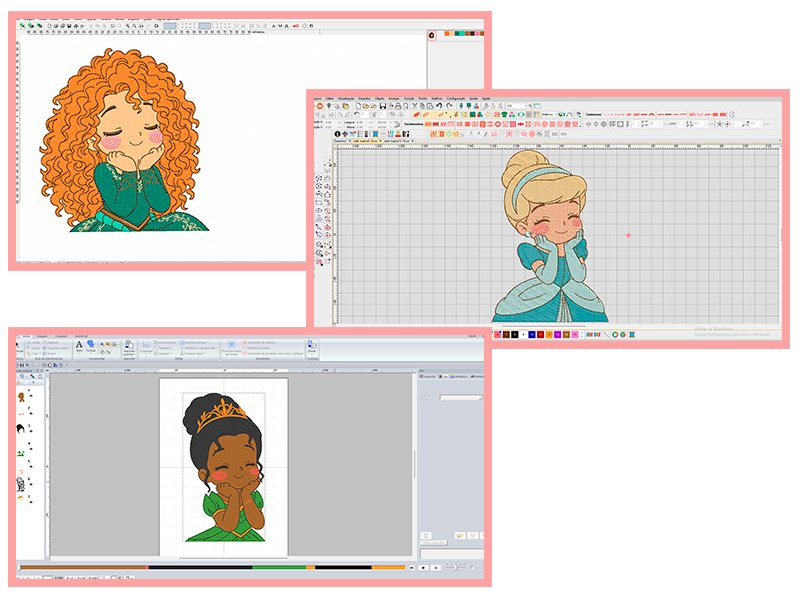800x600 pixels.
Task: Click the Undo arrow in Wilcom toolbar
Action: pos(439,106)
